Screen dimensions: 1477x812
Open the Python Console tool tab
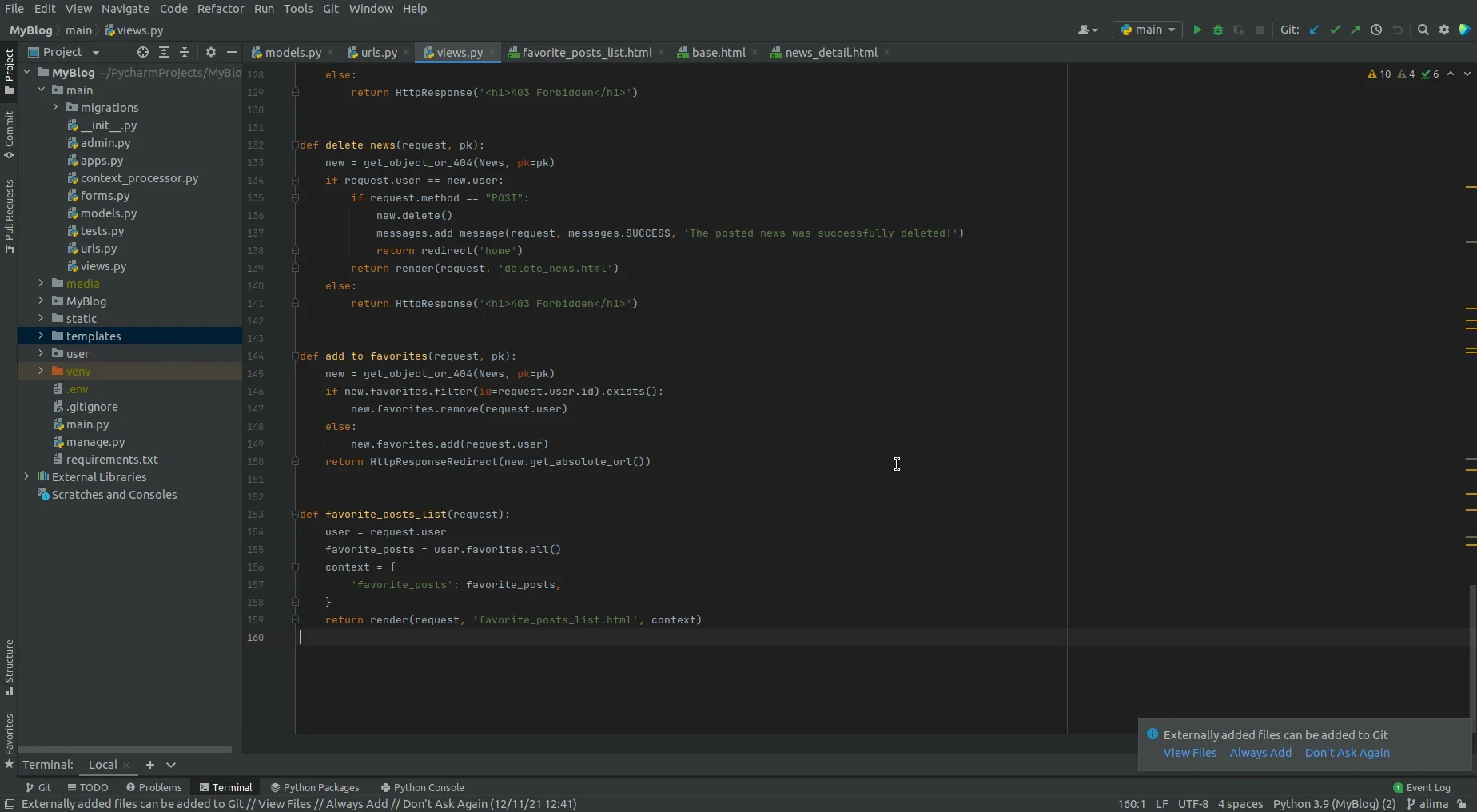tap(422, 787)
